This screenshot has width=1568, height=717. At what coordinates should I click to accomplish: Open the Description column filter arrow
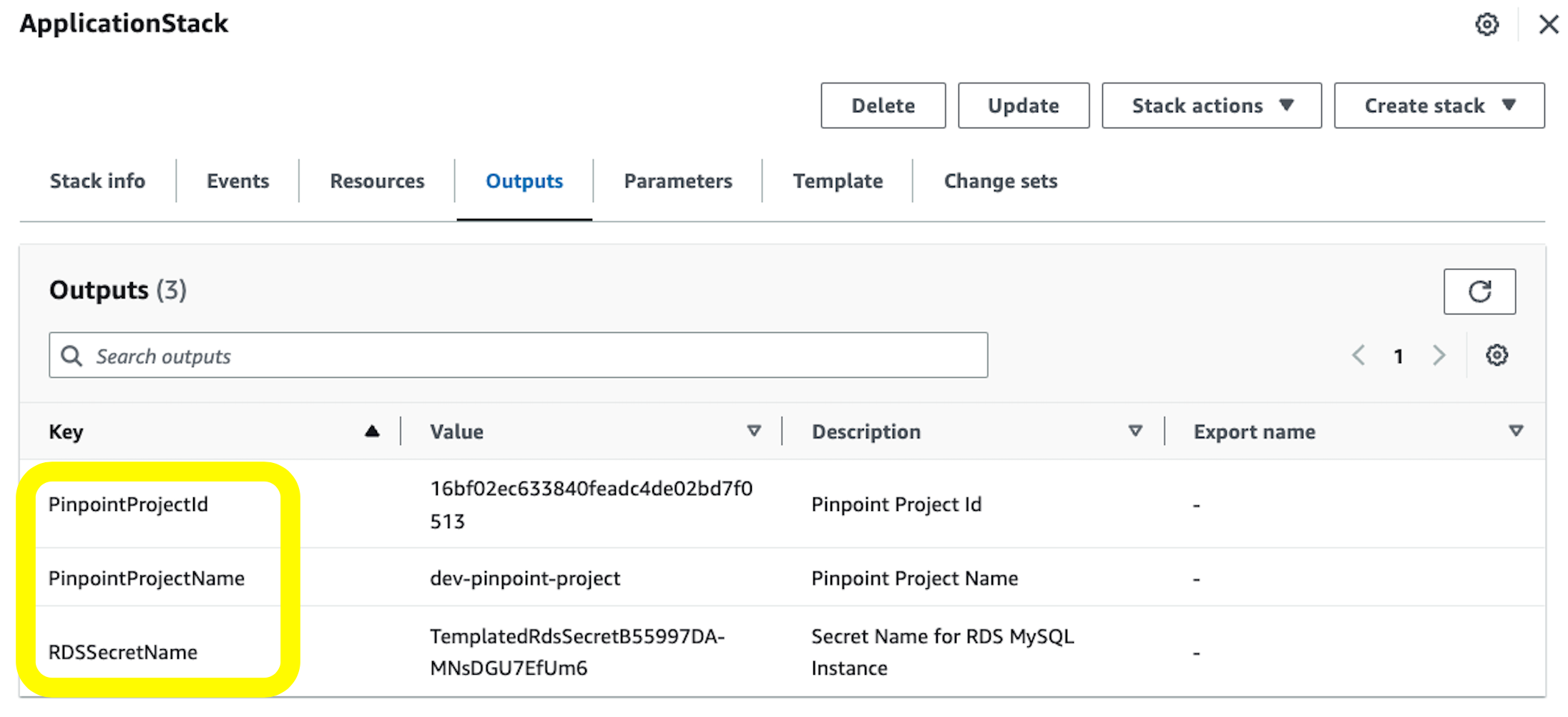click(x=1136, y=431)
